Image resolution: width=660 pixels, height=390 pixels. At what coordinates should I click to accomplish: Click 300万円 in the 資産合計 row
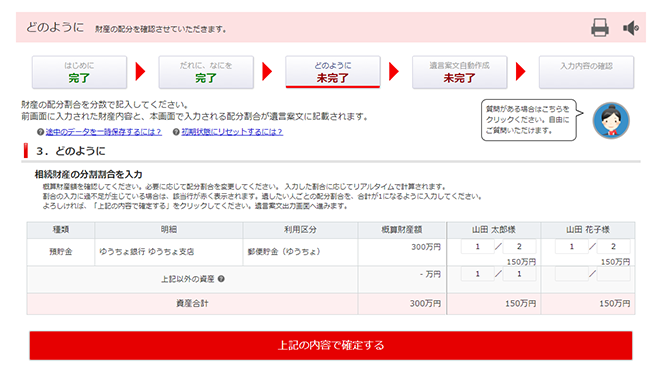click(x=425, y=303)
